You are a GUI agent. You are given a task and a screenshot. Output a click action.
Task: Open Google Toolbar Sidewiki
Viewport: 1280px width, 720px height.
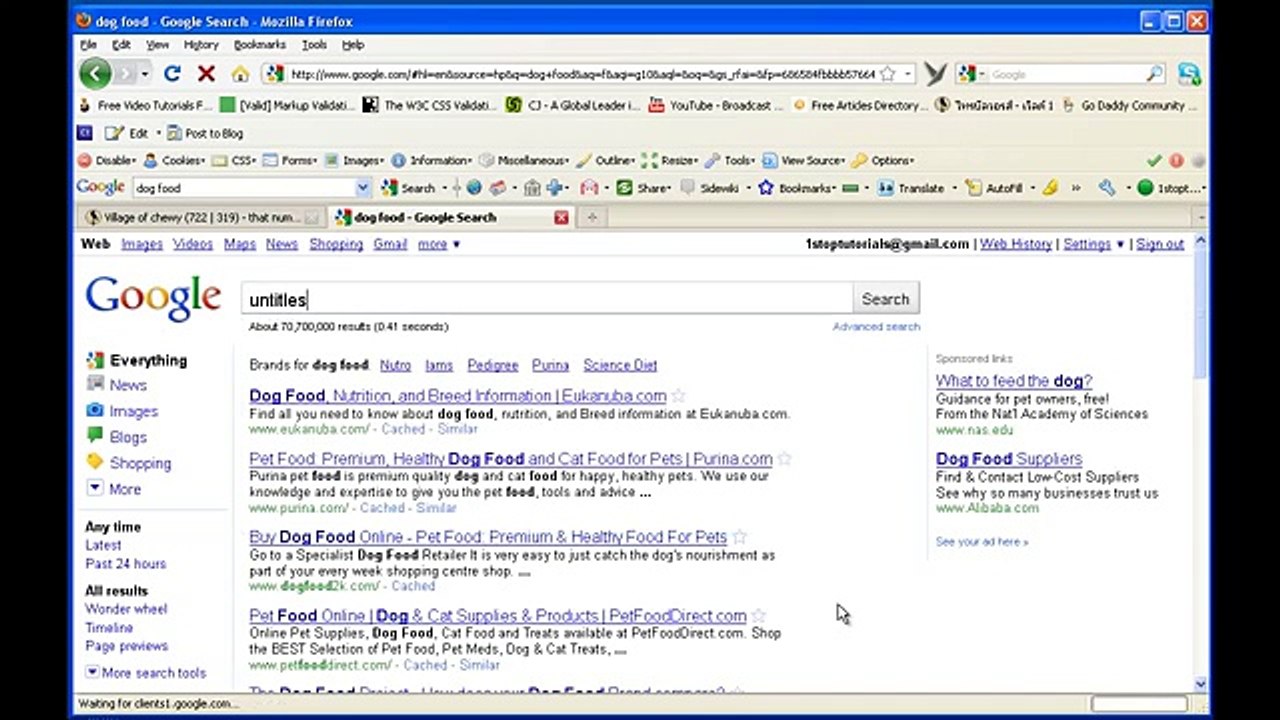coord(709,188)
